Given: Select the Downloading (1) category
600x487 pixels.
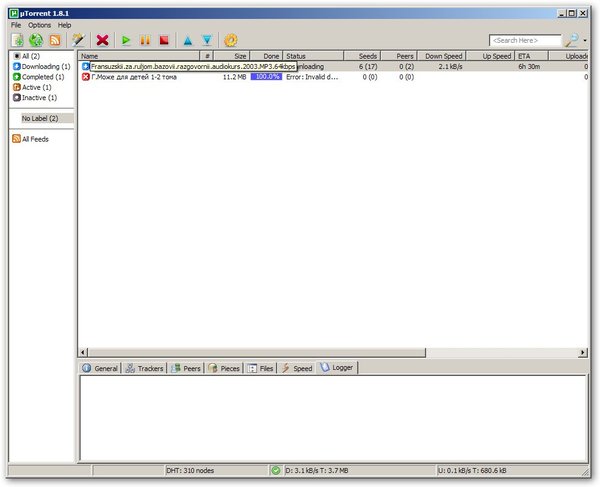Looking at the screenshot, I should (42, 67).
